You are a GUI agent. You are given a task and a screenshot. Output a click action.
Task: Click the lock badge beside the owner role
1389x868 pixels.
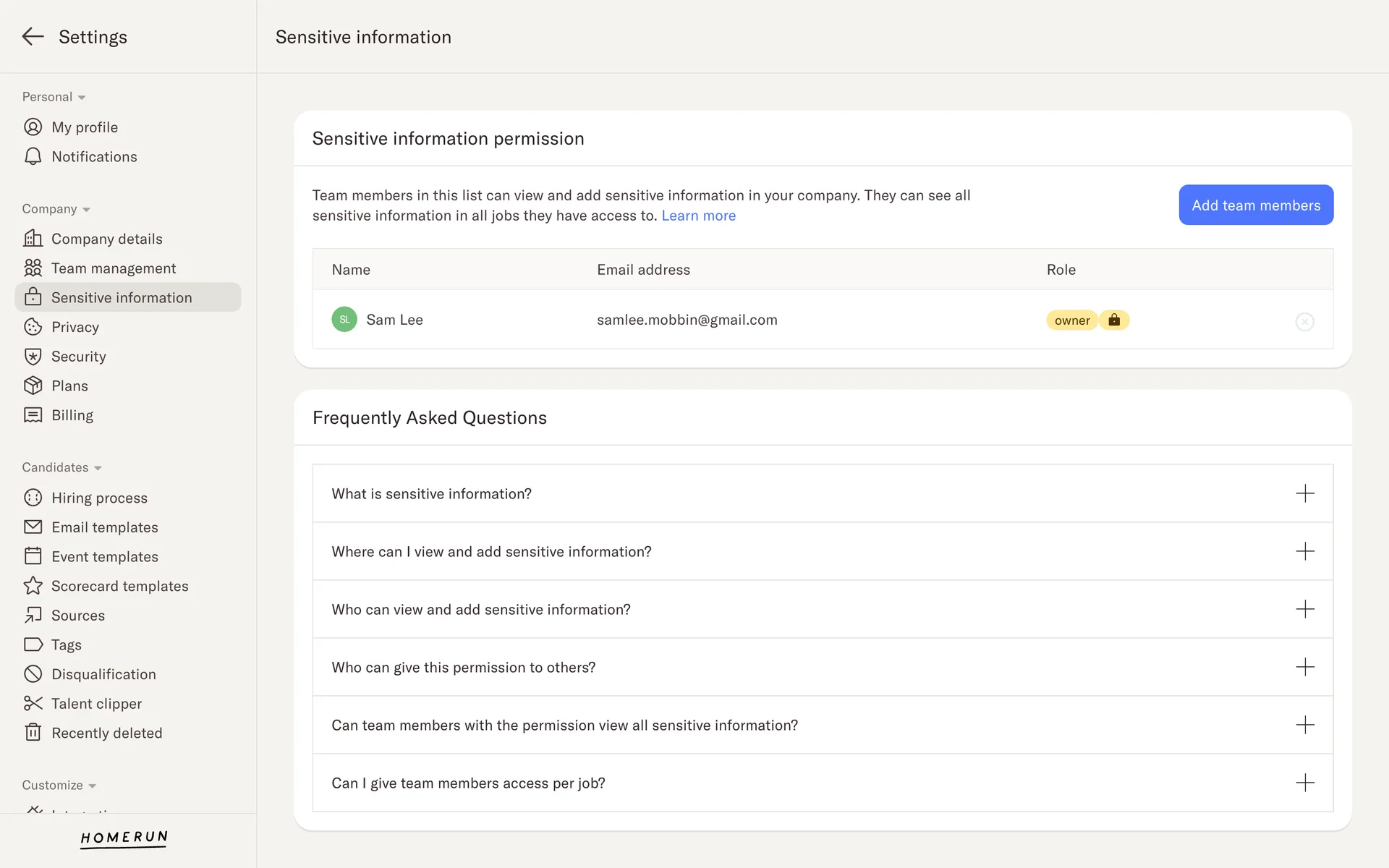[x=1114, y=320]
